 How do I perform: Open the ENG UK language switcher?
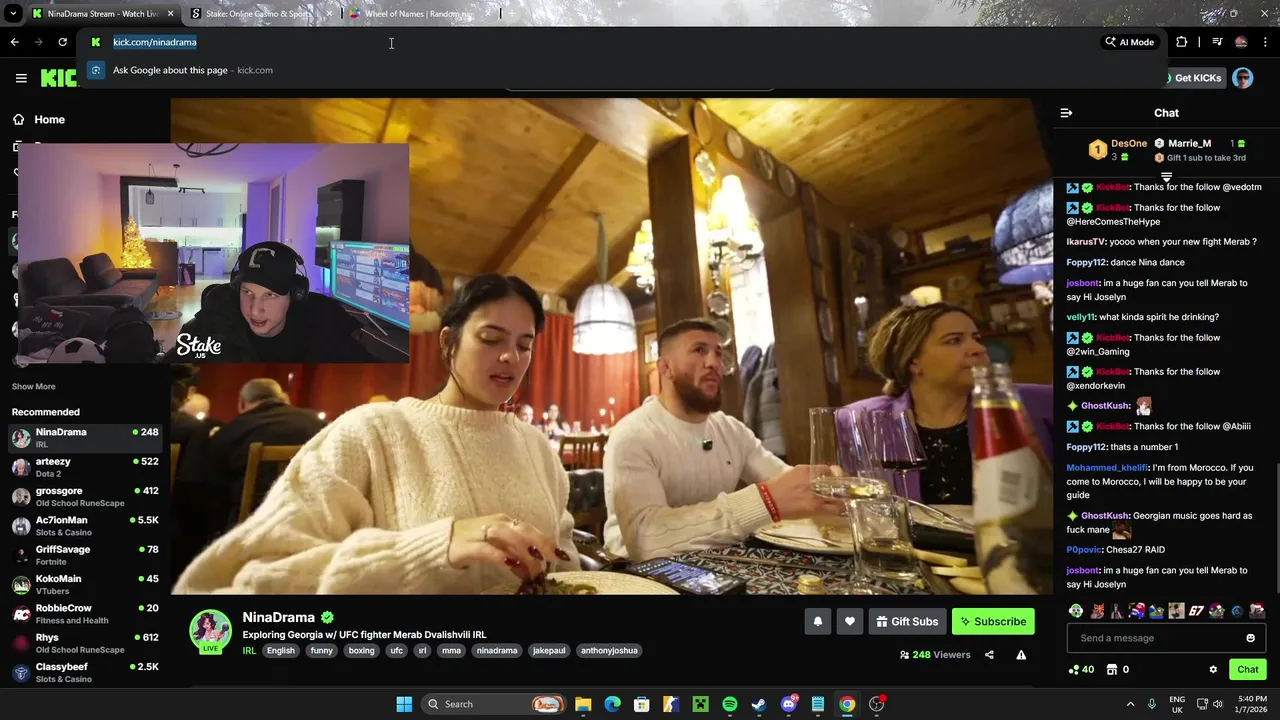pyautogui.click(x=1177, y=704)
